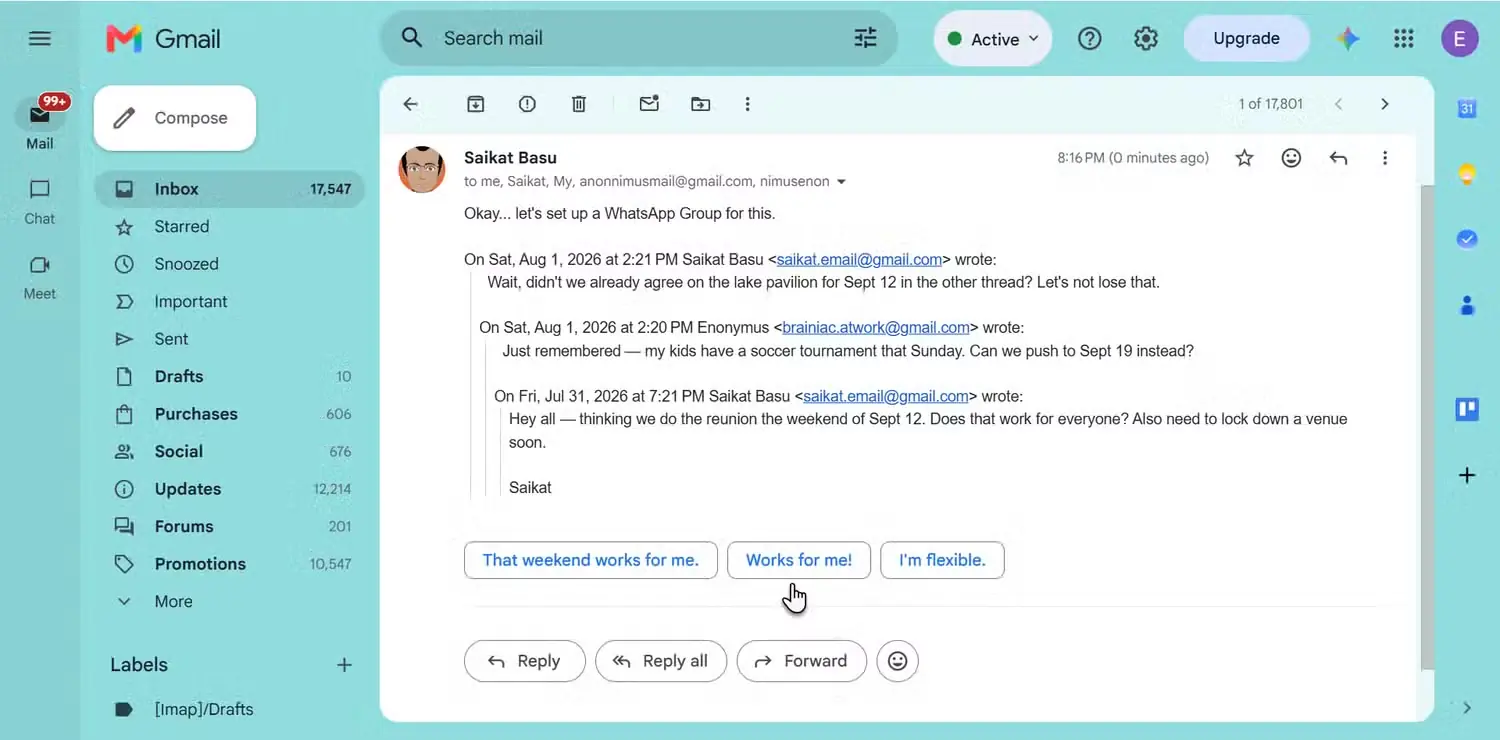Open the main menu hamburger icon
Viewport: 1500px width, 740px height.
(x=40, y=39)
